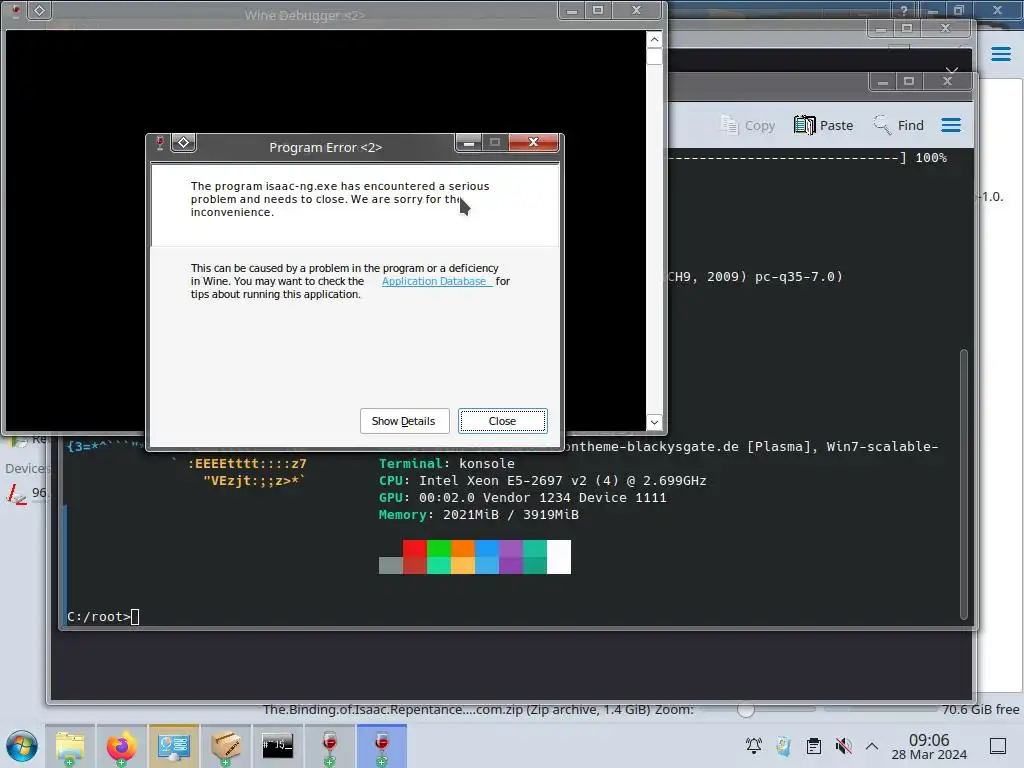
Task: Launch Firefox from the taskbar
Action: [x=121, y=746]
